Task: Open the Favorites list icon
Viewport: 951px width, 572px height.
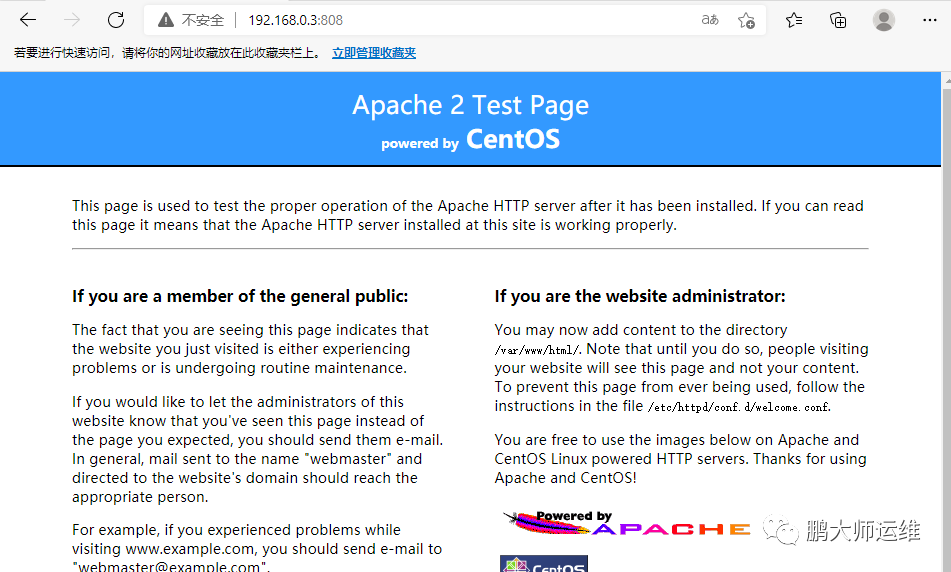Action: pos(794,20)
